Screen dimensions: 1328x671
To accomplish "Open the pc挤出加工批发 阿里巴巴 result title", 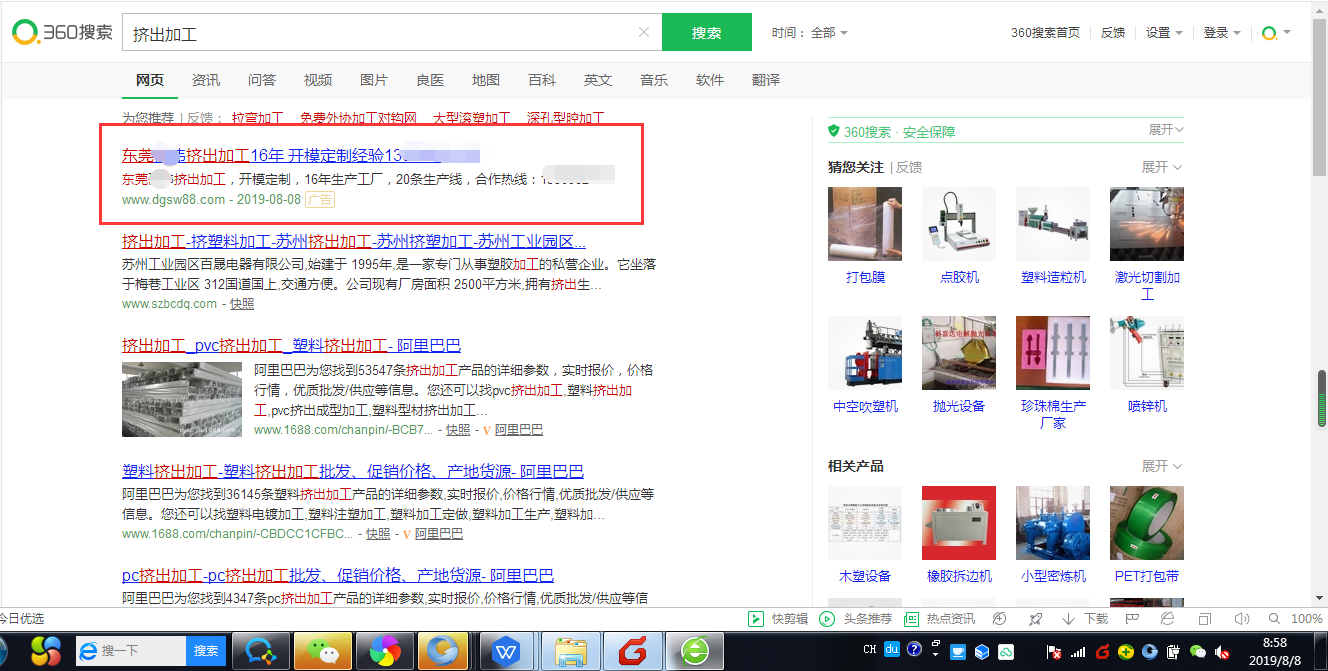I will (338, 576).
